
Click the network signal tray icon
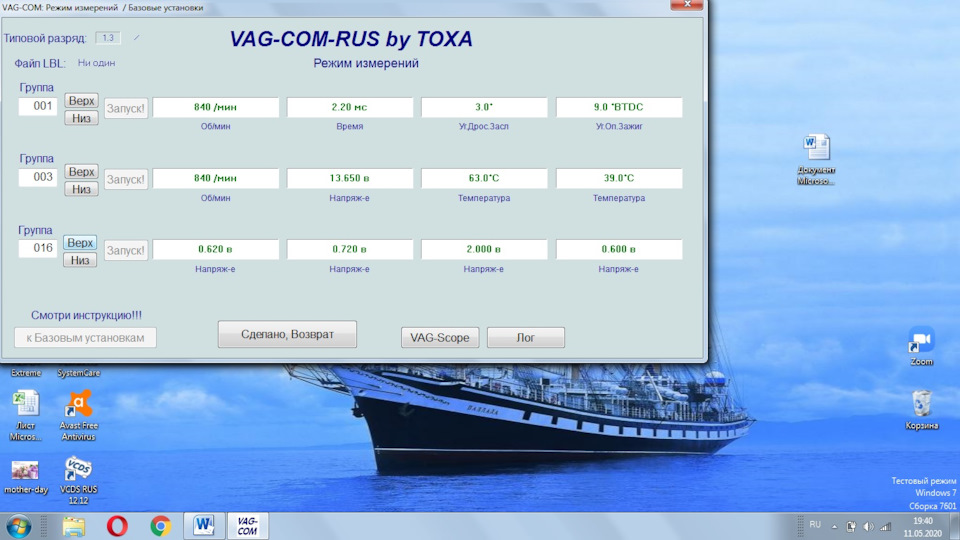(x=885, y=527)
